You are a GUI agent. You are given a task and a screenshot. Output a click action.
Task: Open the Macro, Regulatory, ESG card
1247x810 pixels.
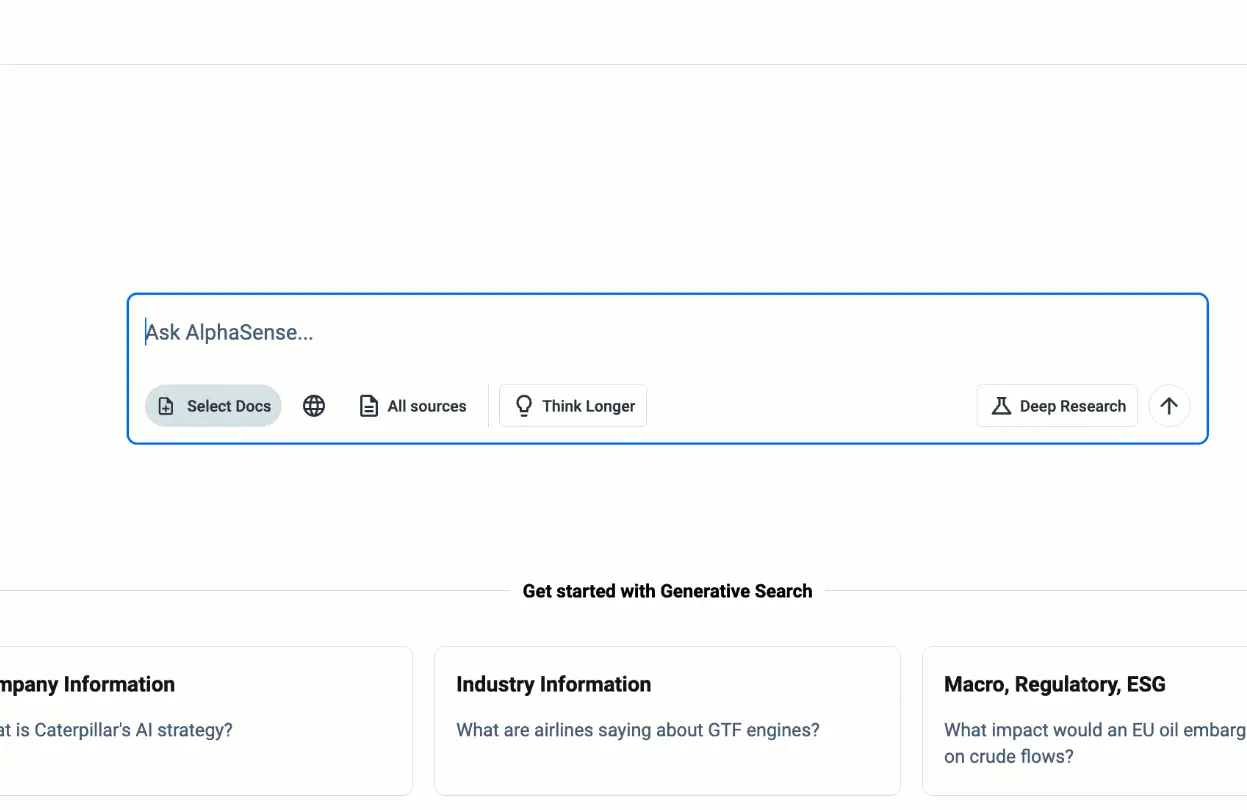tap(1084, 720)
